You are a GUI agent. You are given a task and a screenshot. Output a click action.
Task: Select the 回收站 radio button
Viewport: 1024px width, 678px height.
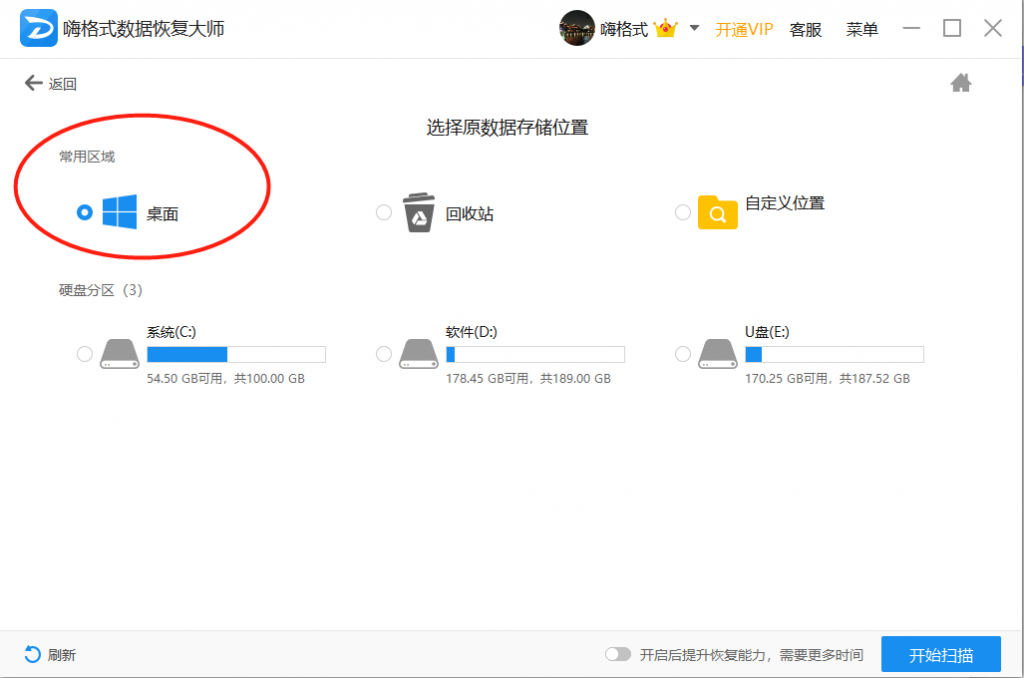pos(384,212)
